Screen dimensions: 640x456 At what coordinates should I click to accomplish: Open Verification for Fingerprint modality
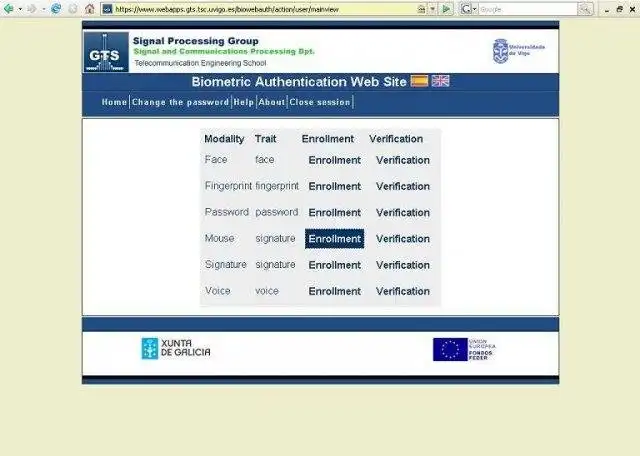coord(403,186)
